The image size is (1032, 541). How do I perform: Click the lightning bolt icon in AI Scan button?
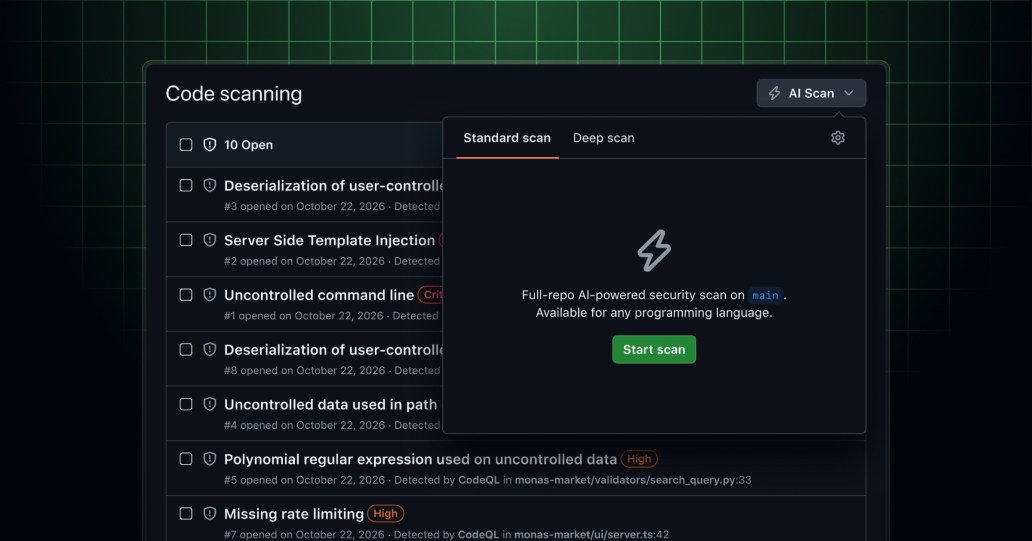pyautogui.click(x=775, y=93)
